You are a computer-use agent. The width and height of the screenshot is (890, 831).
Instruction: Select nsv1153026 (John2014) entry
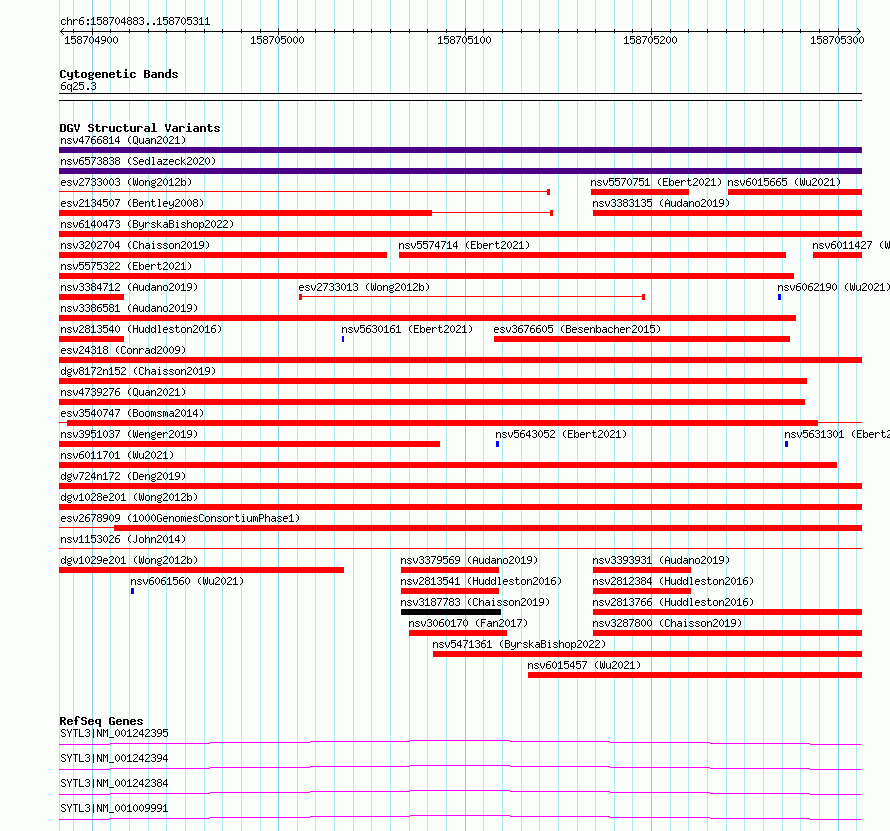pyautogui.click(x=123, y=539)
